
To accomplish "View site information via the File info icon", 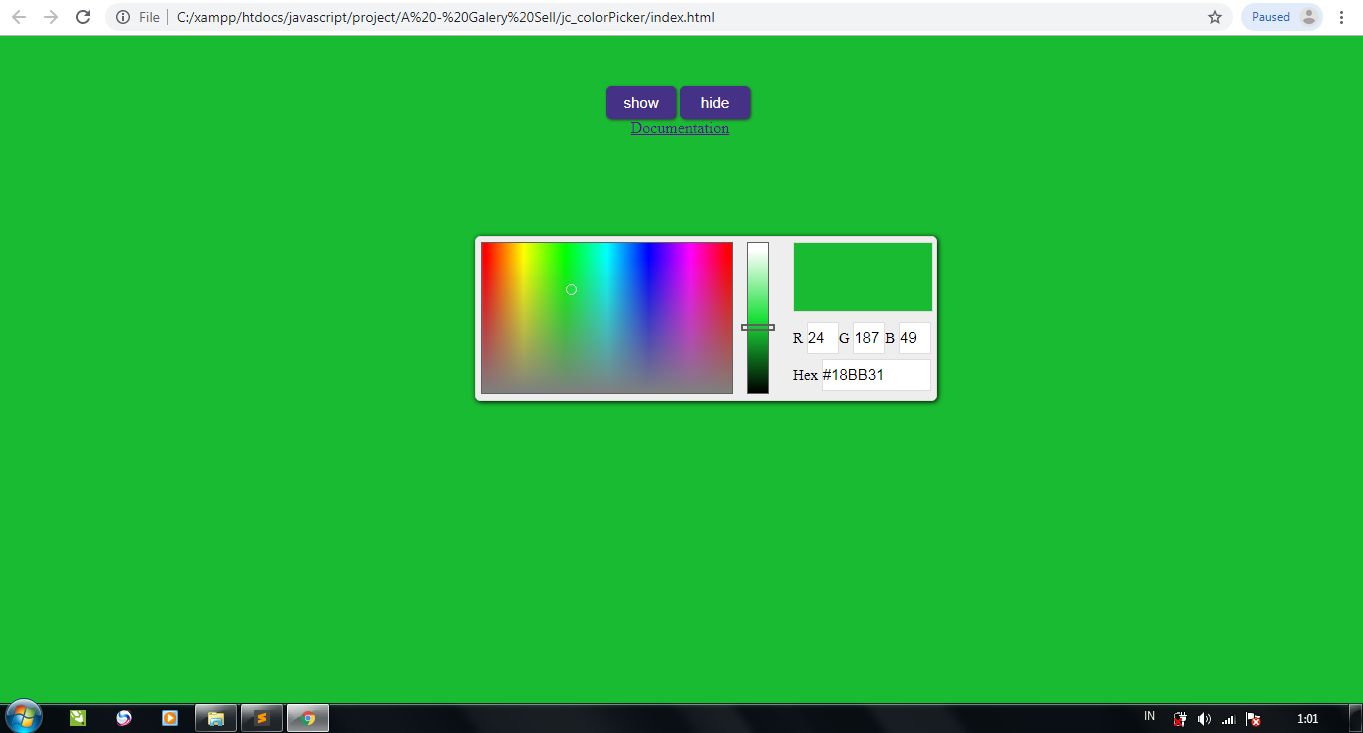I will [x=122, y=17].
